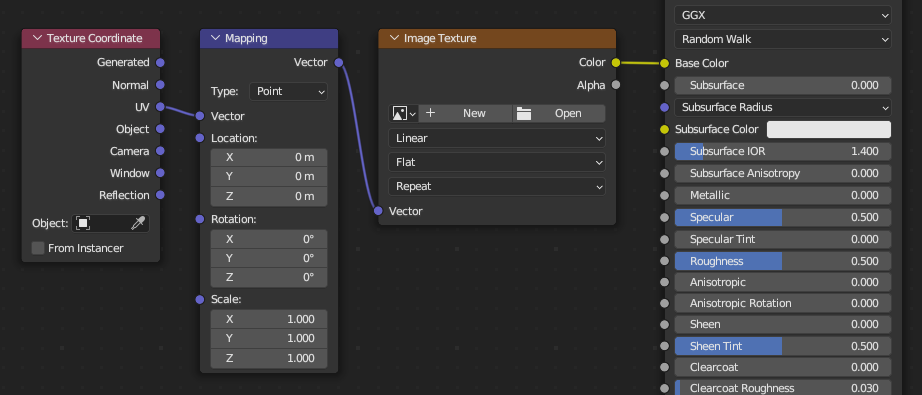Click the Window output socket
922x395 pixels.
[160, 173]
